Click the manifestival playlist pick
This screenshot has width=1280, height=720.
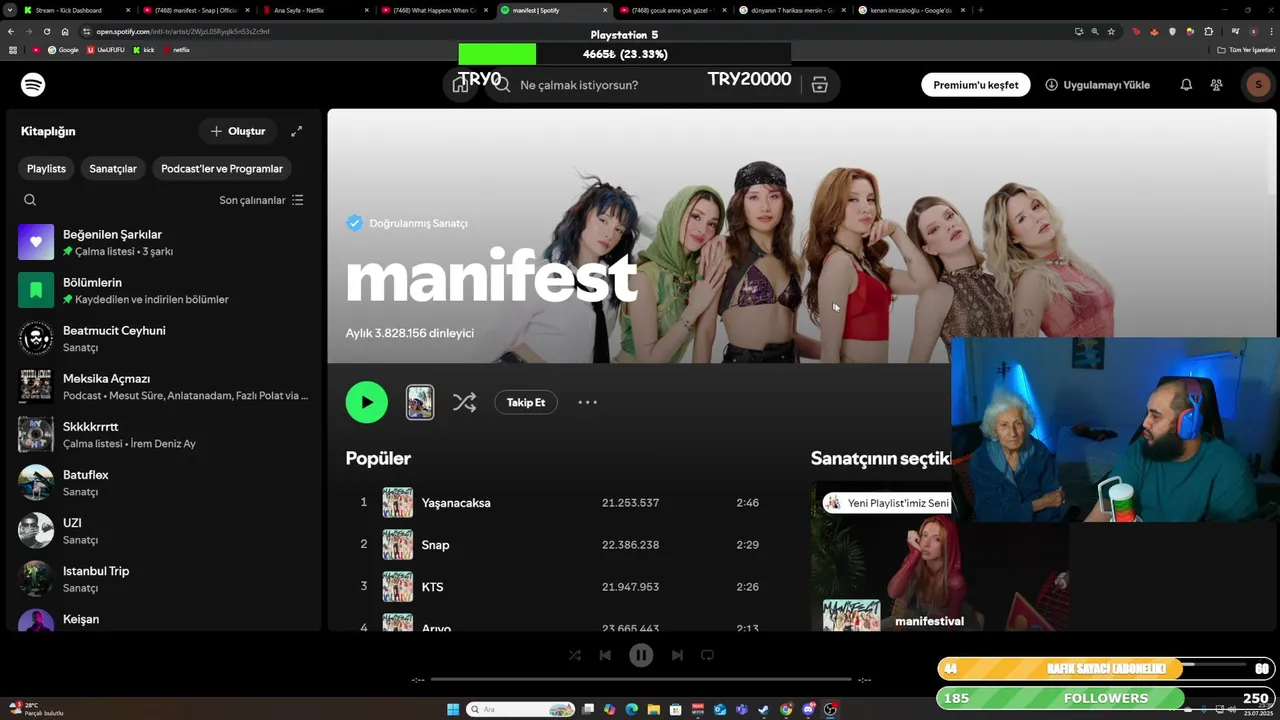pyautogui.click(x=929, y=621)
